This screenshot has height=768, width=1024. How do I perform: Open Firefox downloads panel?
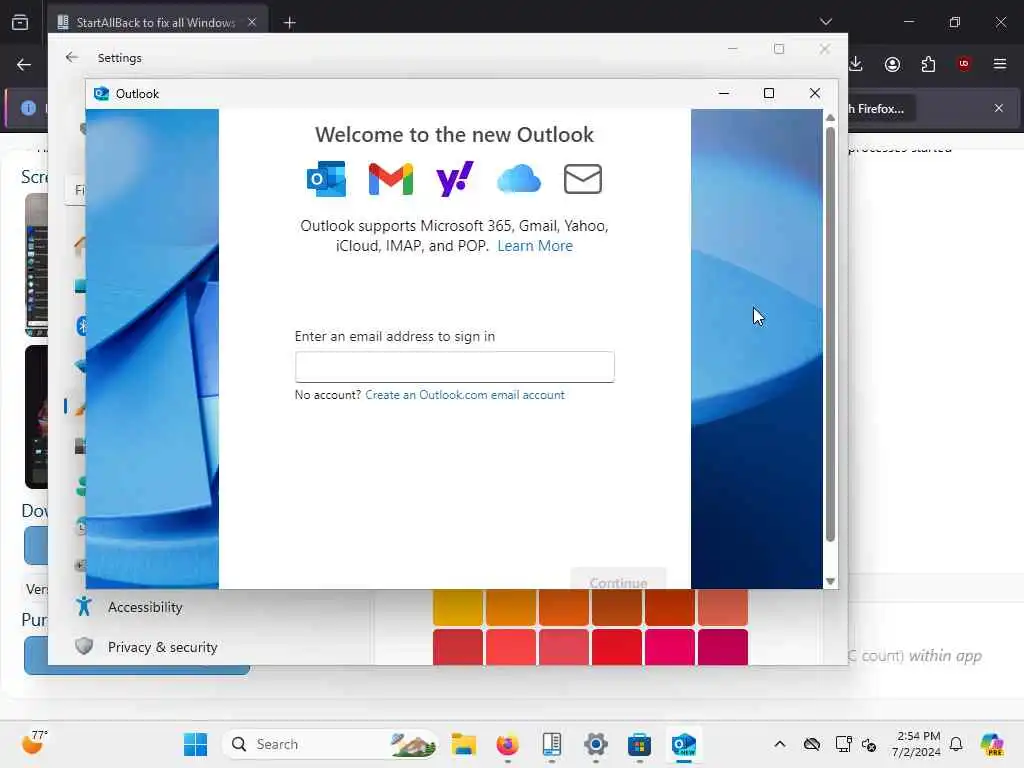click(x=856, y=64)
